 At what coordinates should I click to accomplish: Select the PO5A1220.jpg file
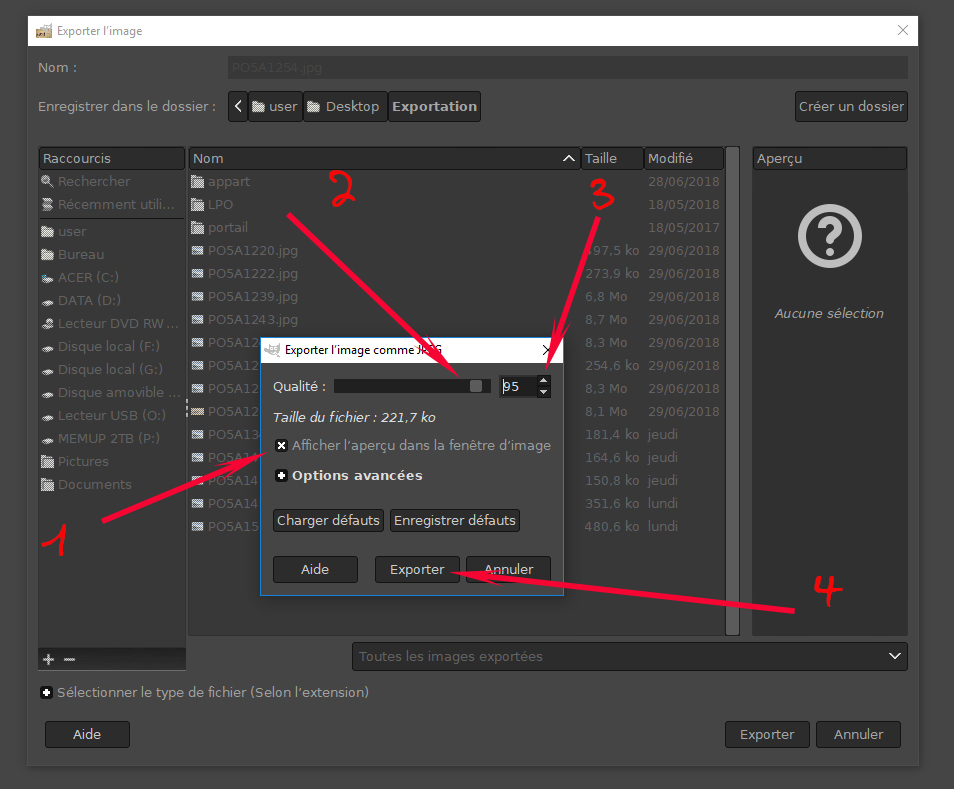point(252,251)
